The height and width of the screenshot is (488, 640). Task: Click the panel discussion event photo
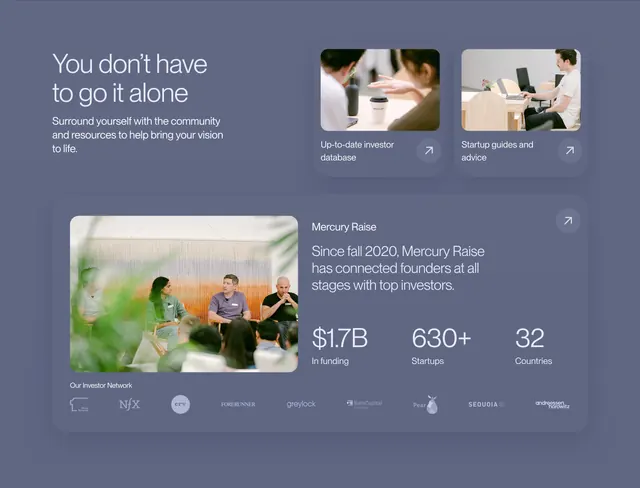pos(184,294)
